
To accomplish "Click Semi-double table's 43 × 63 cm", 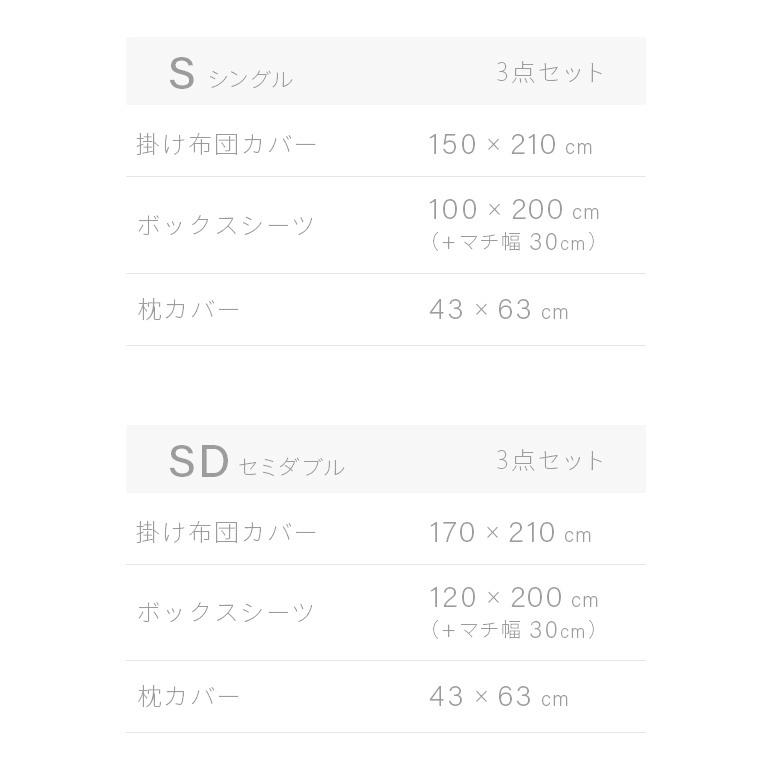I will (x=498, y=697).
